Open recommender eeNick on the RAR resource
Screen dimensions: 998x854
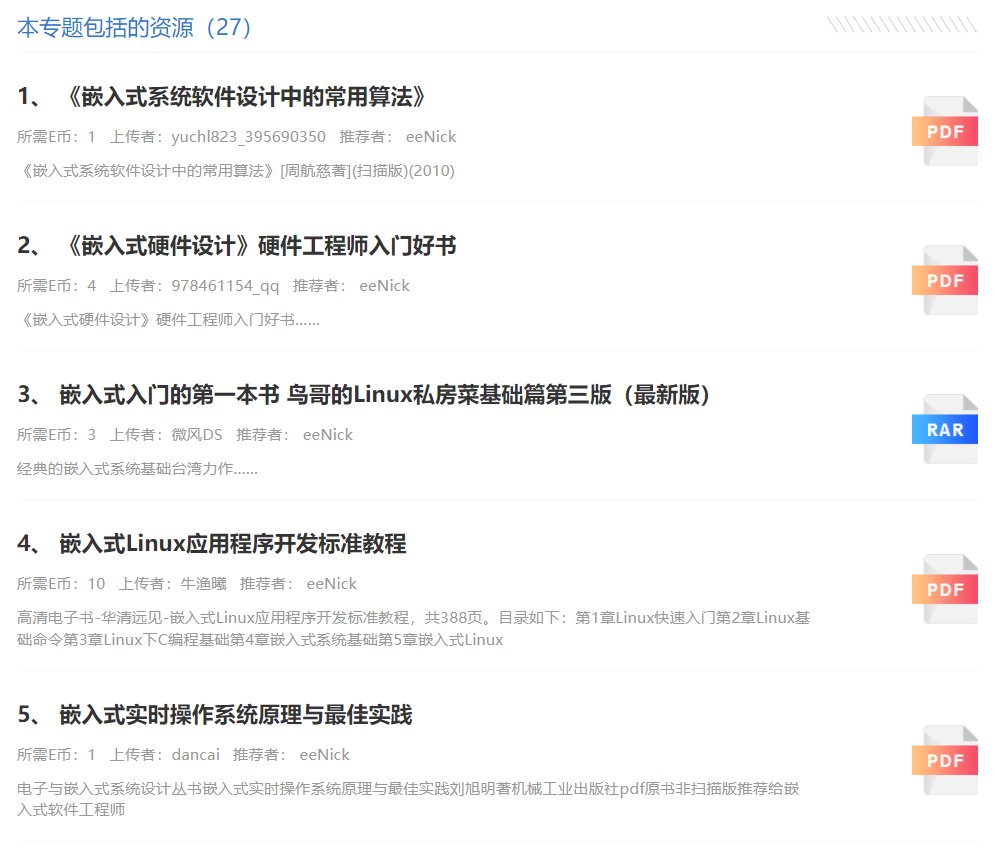click(327, 434)
